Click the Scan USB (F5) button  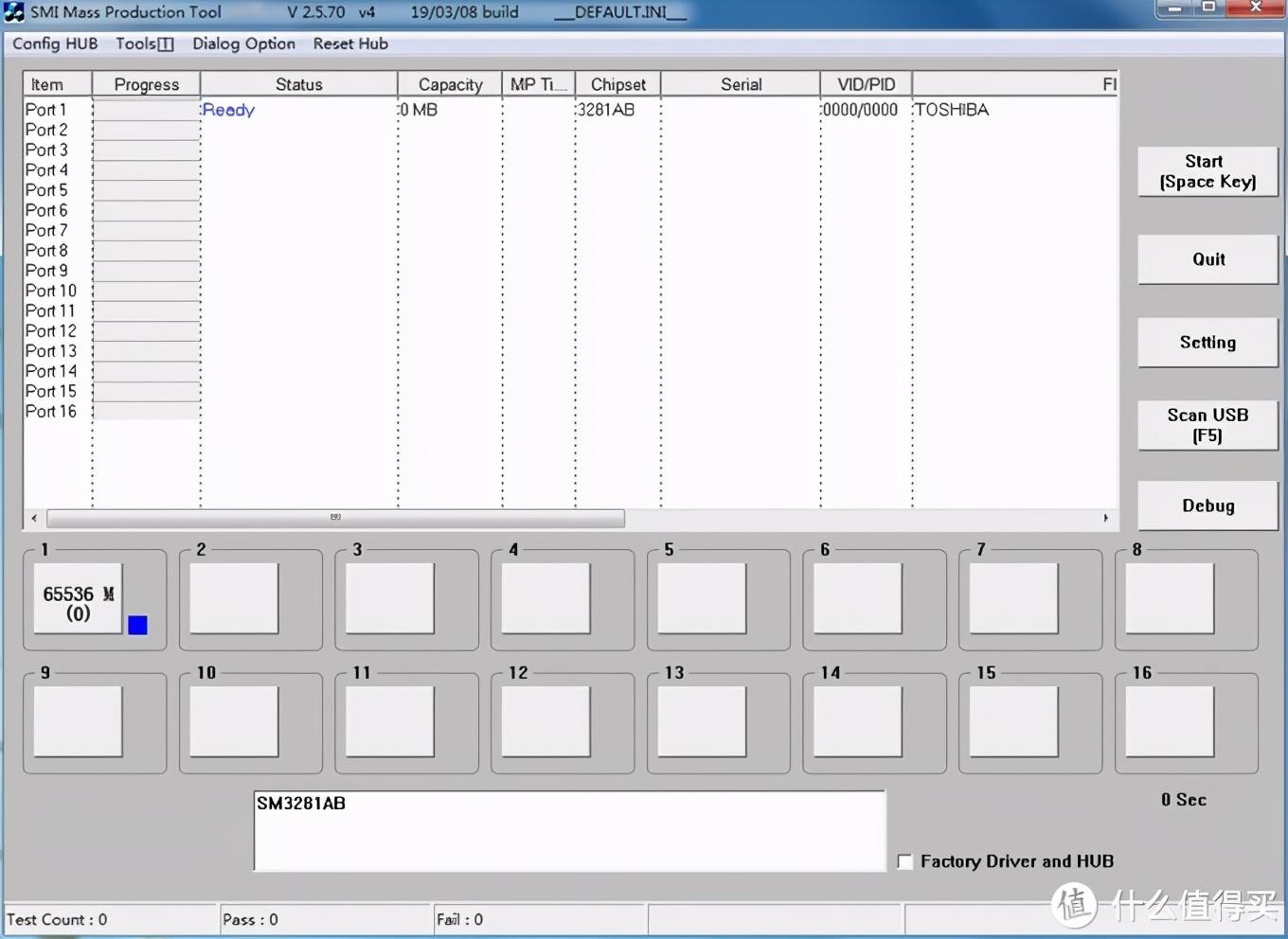(1207, 425)
